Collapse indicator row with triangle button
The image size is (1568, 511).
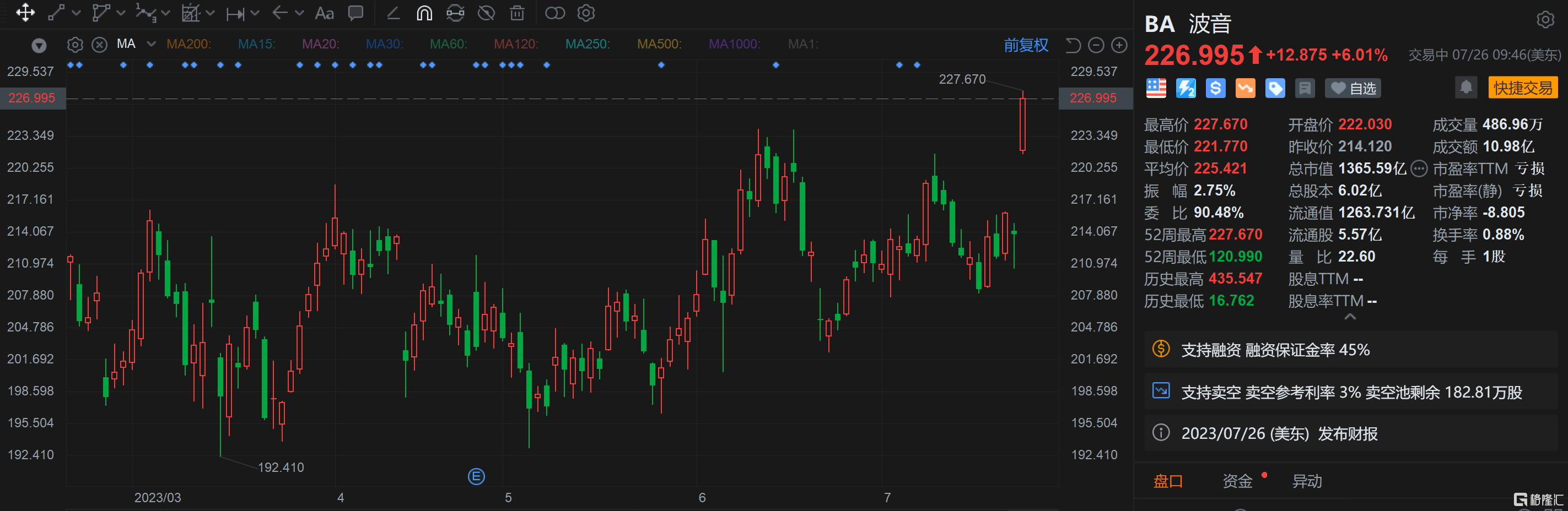click(x=39, y=46)
